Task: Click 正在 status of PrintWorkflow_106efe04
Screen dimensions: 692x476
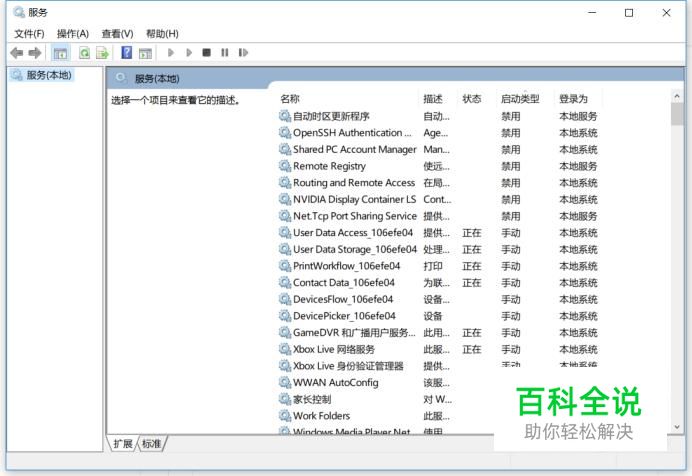Action: [x=471, y=266]
